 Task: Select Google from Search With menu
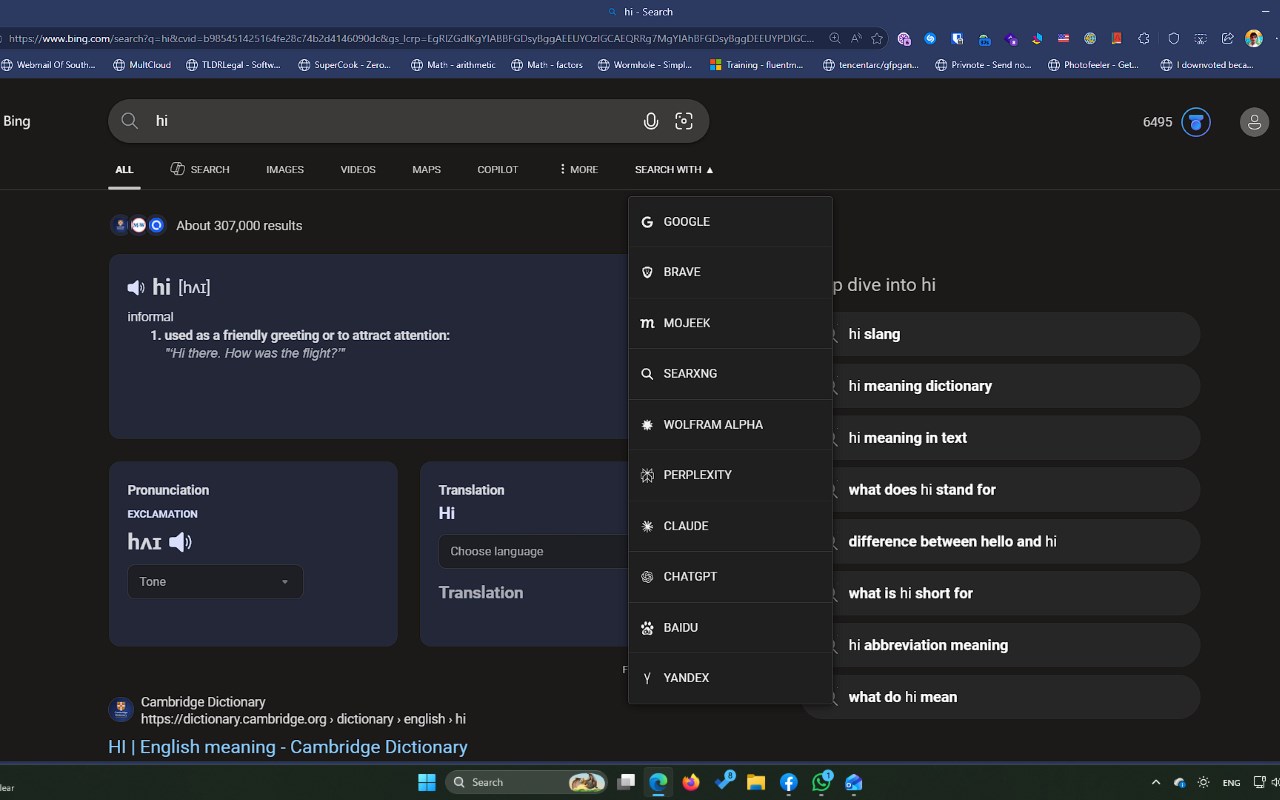pyautogui.click(x=730, y=222)
